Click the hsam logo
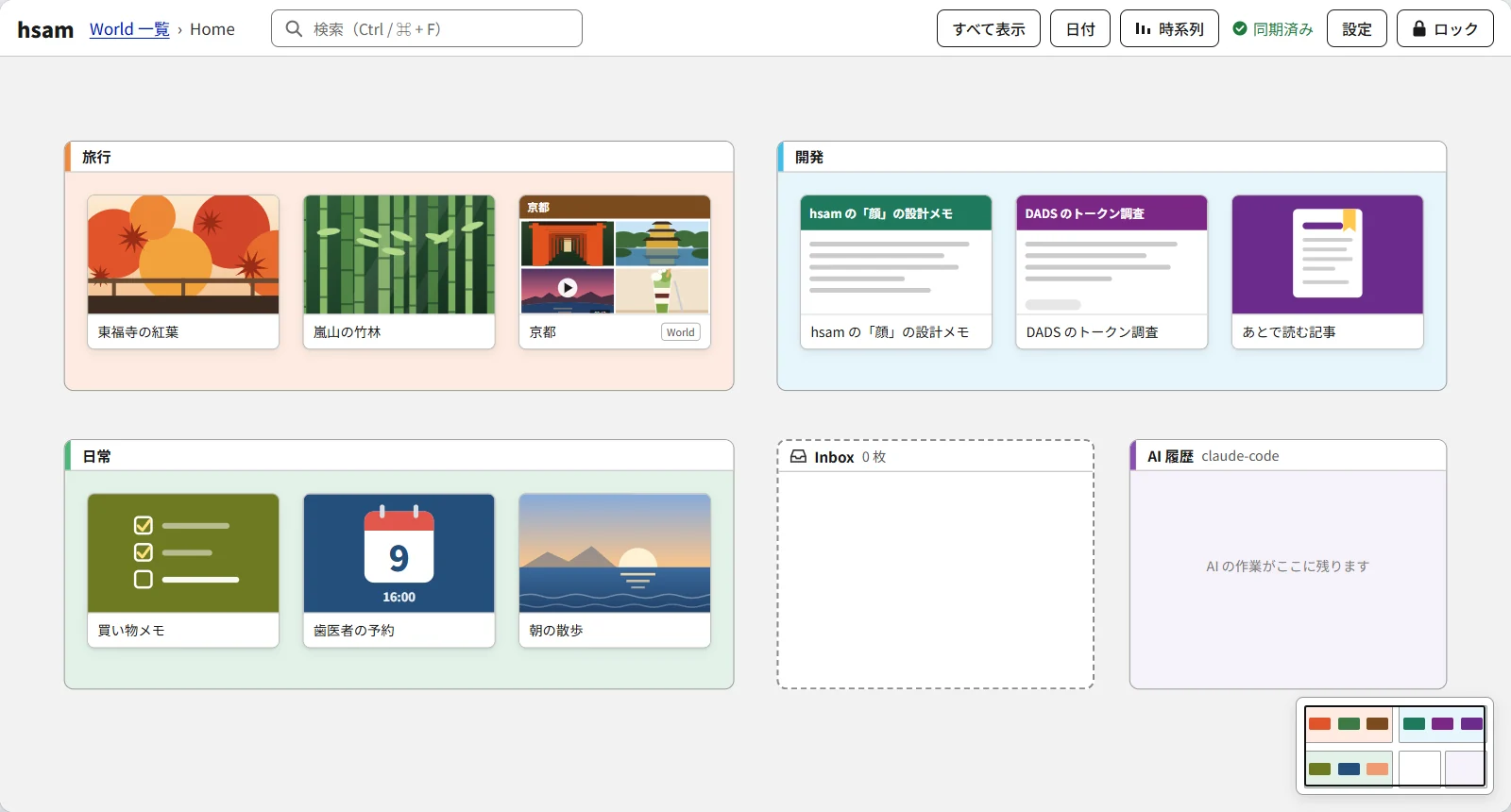Image resolution: width=1511 pixels, height=812 pixels. pos(45,29)
